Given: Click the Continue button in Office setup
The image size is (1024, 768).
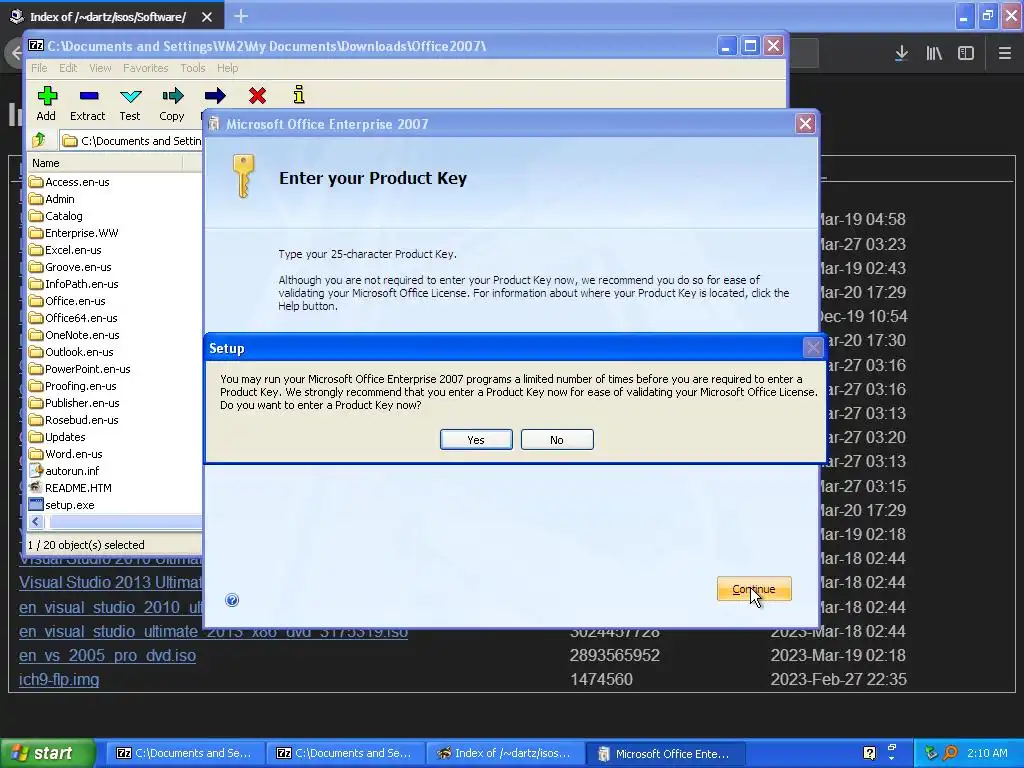Looking at the screenshot, I should pyautogui.click(x=754, y=588).
